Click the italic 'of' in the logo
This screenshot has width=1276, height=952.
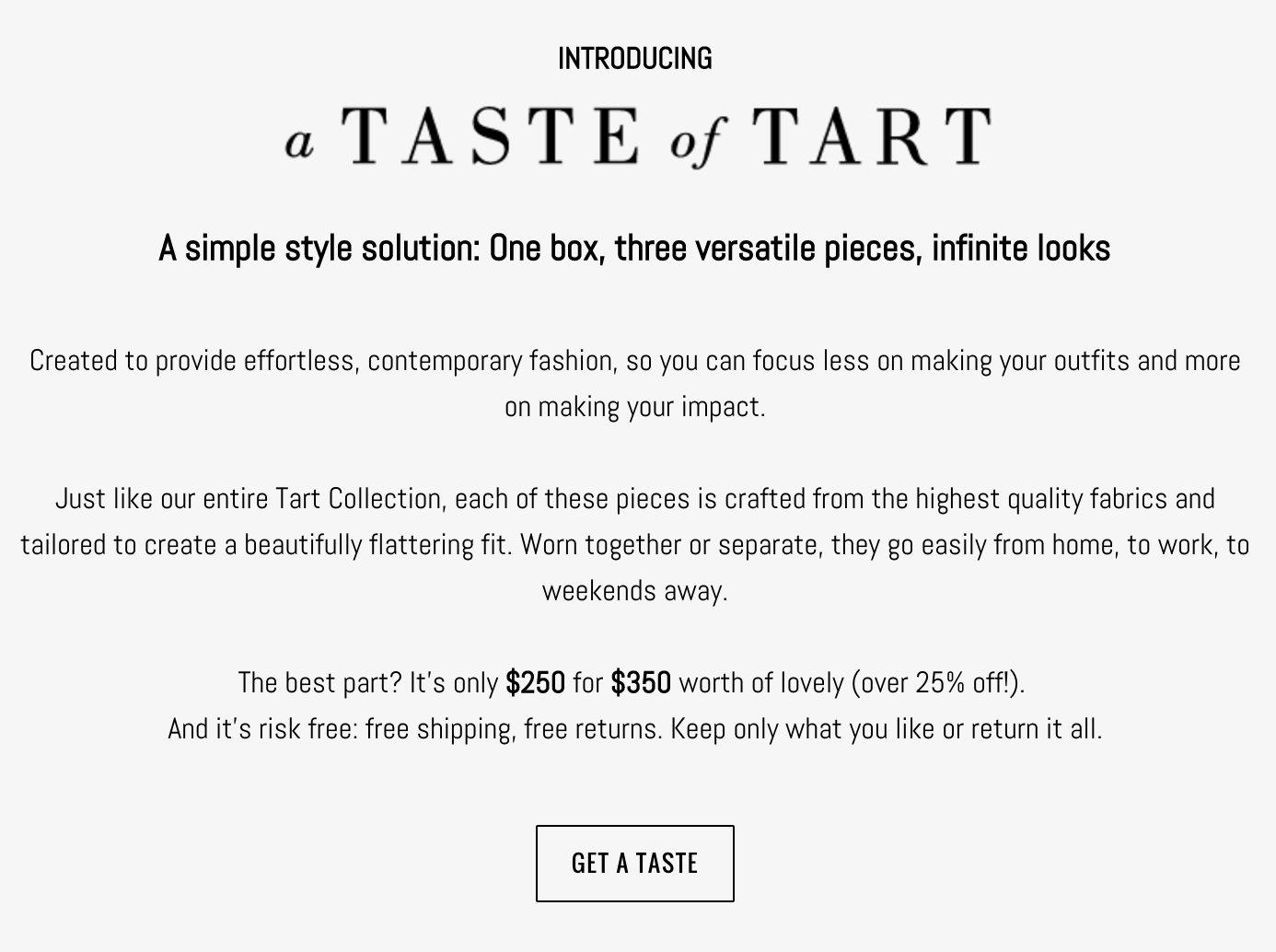pyautogui.click(x=697, y=141)
